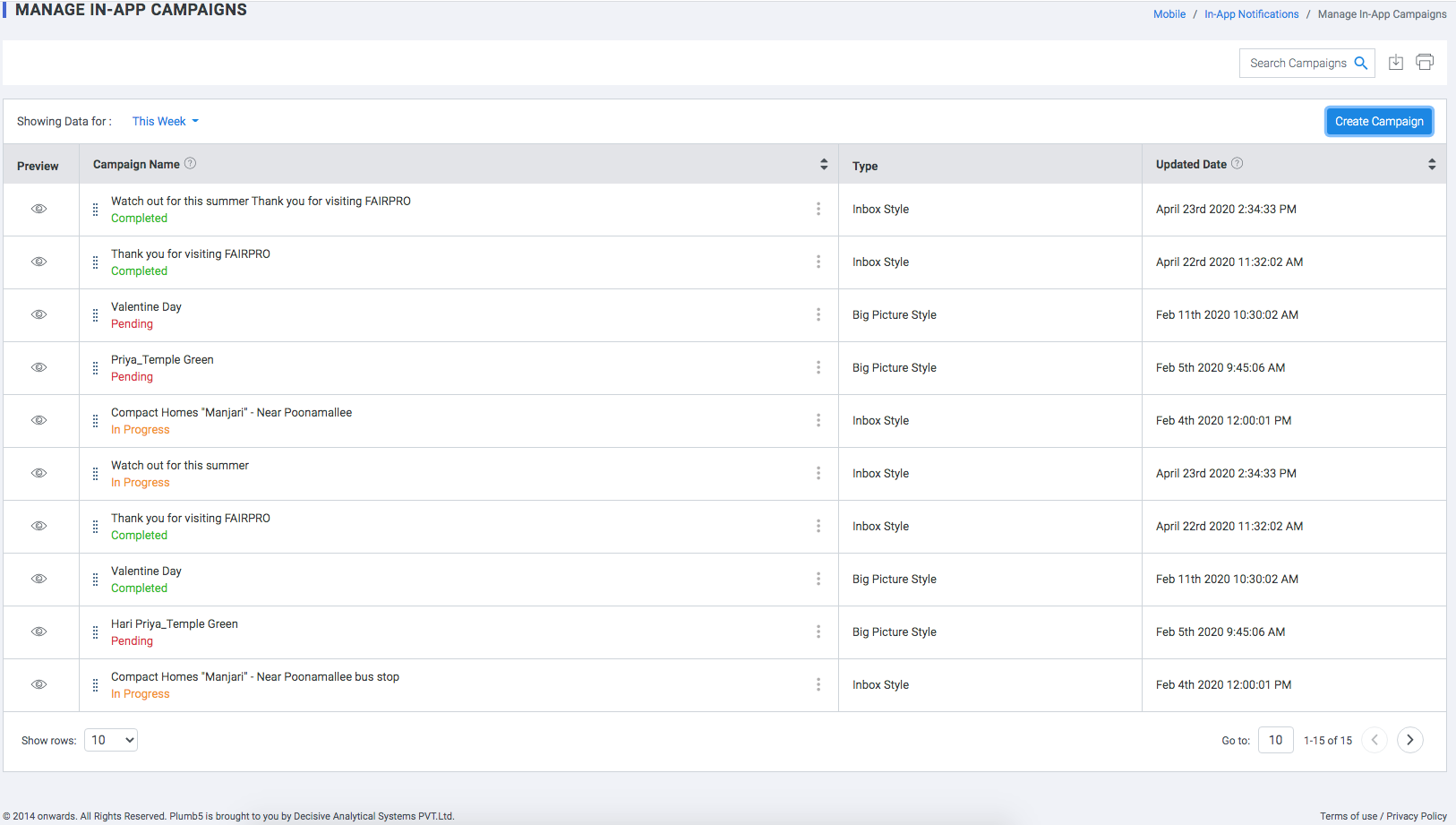Click the Type column header

tap(865, 166)
